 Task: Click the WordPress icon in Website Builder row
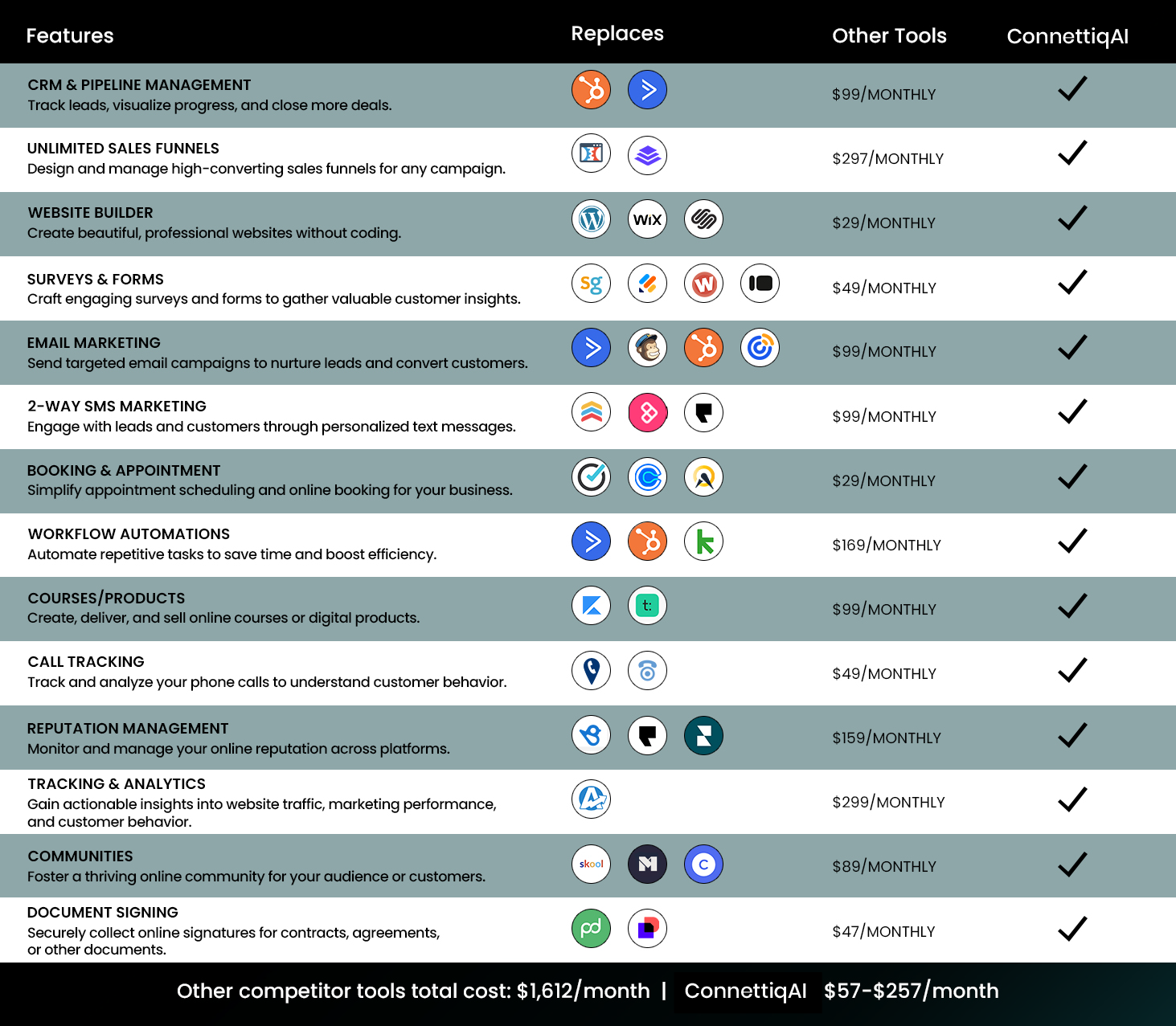point(591,219)
